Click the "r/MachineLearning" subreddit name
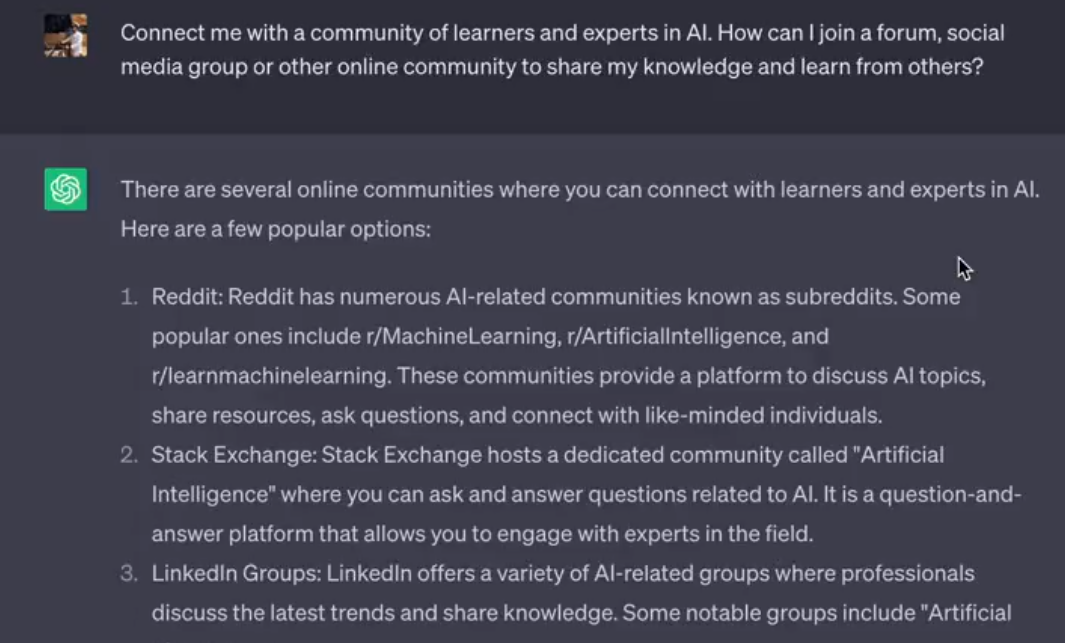Image resolution: width=1065 pixels, height=643 pixels. pyautogui.click(x=460, y=336)
